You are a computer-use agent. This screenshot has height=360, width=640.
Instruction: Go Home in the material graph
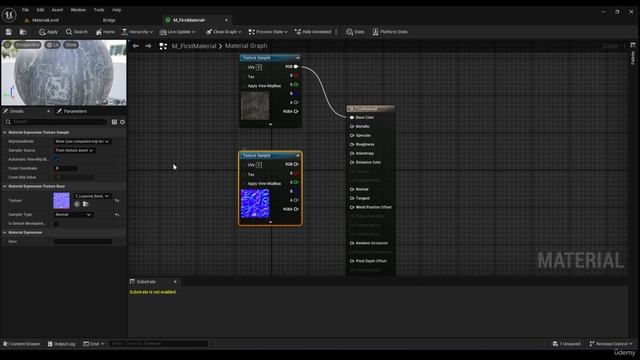(105, 32)
